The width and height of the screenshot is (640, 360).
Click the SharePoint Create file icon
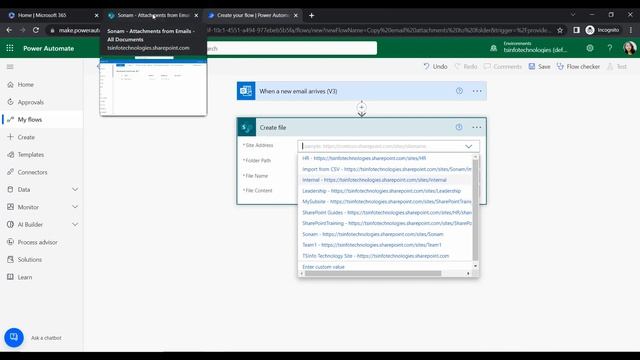click(x=246, y=127)
